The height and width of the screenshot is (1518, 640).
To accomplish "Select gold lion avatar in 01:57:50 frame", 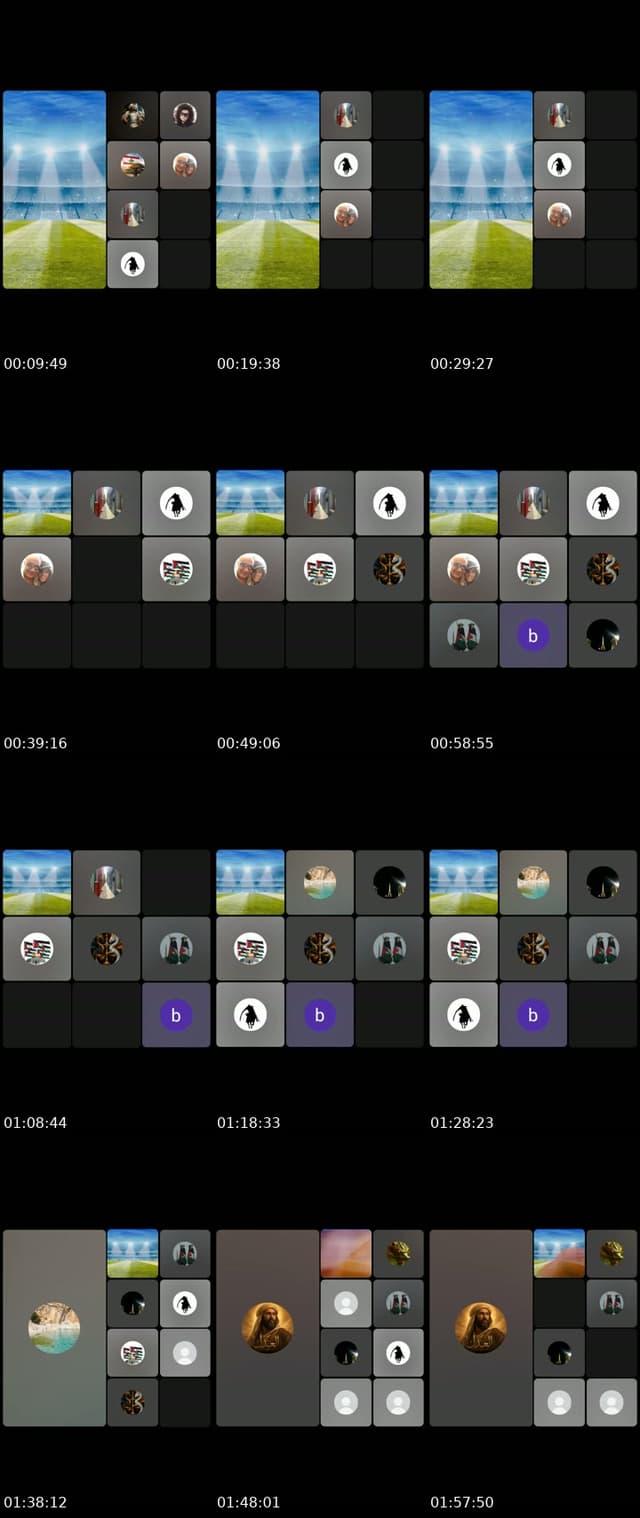I will (611, 1253).
